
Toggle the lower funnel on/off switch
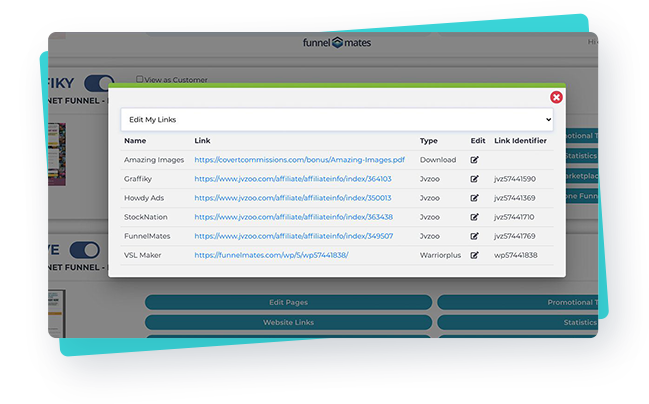pyautogui.click(x=85, y=250)
